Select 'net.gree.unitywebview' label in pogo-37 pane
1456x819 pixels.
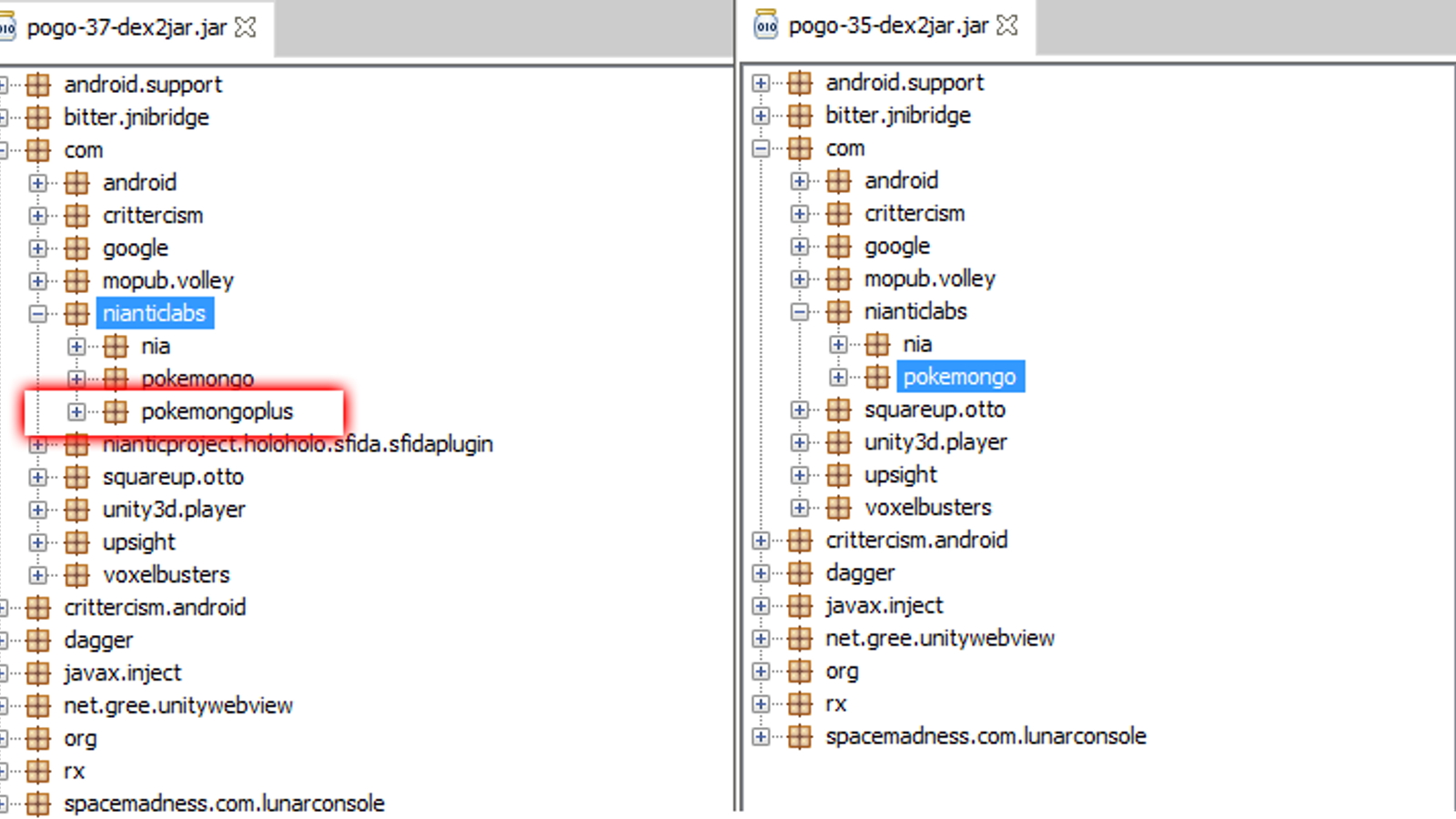(x=178, y=706)
